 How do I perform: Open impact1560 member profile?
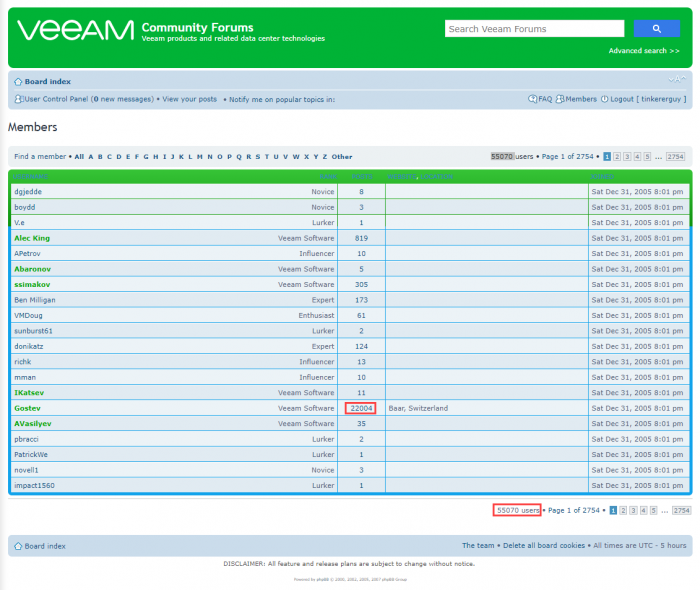34,486
